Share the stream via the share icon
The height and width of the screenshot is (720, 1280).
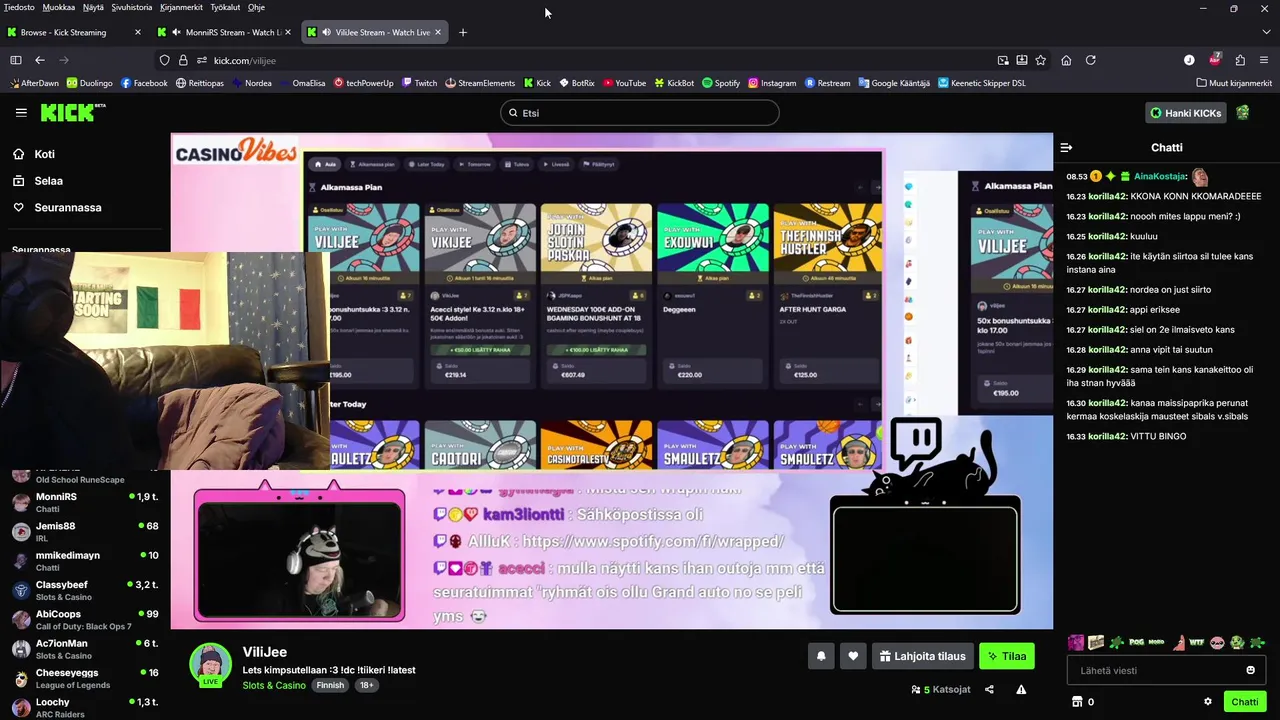tap(989, 689)
